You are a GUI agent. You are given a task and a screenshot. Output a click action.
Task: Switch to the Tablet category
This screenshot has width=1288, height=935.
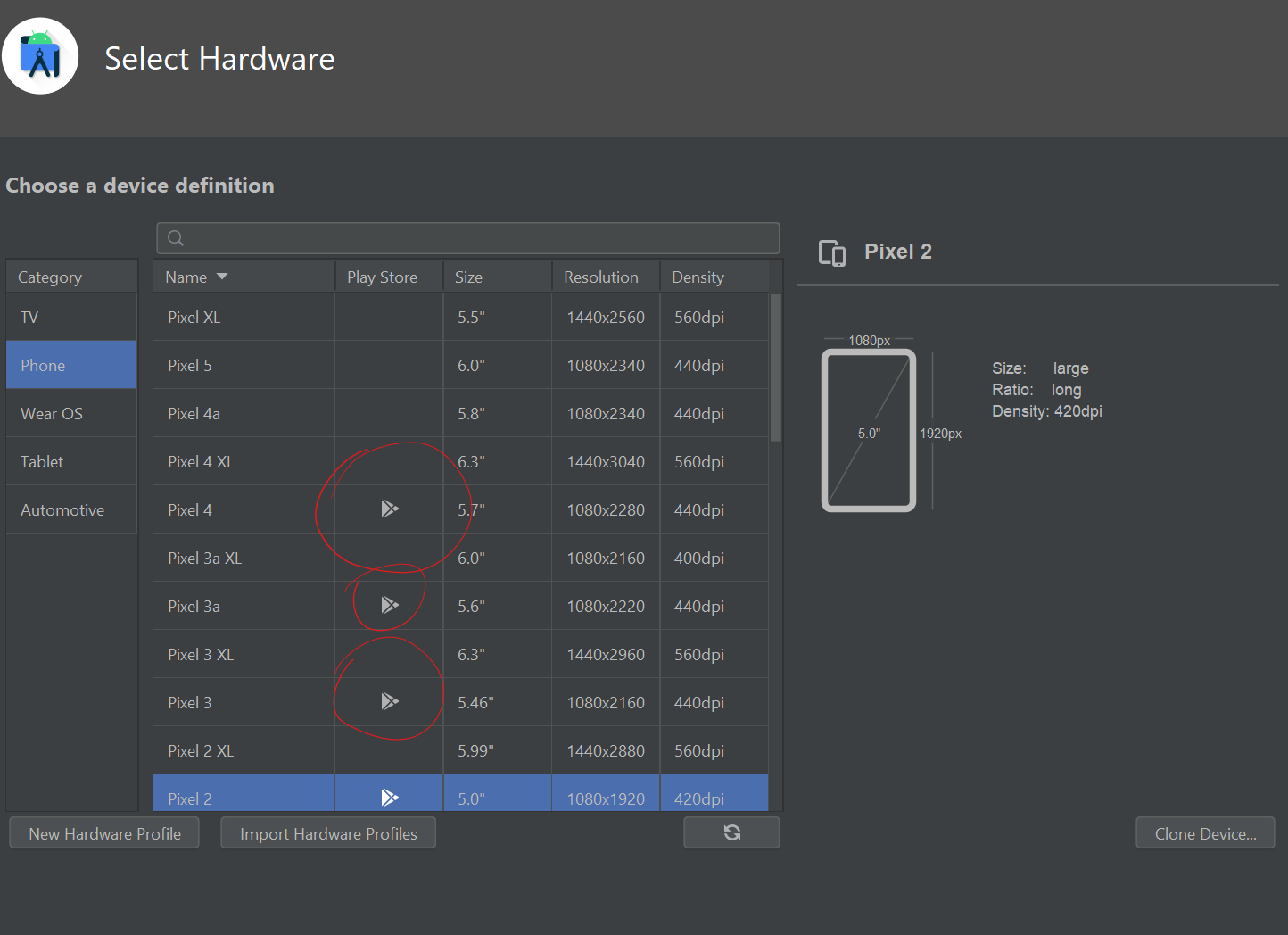(71, 461)
